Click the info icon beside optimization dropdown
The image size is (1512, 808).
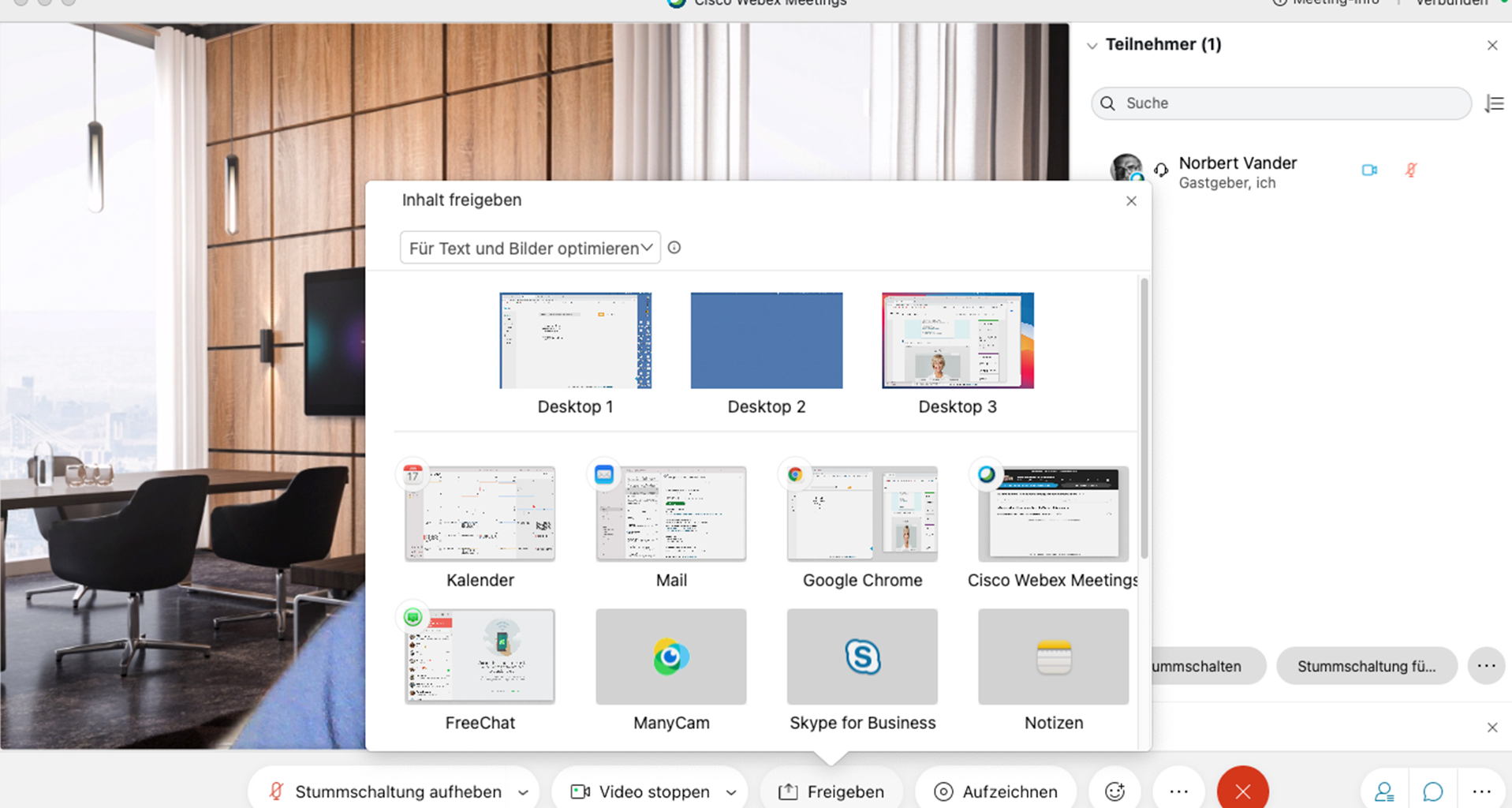674,247
